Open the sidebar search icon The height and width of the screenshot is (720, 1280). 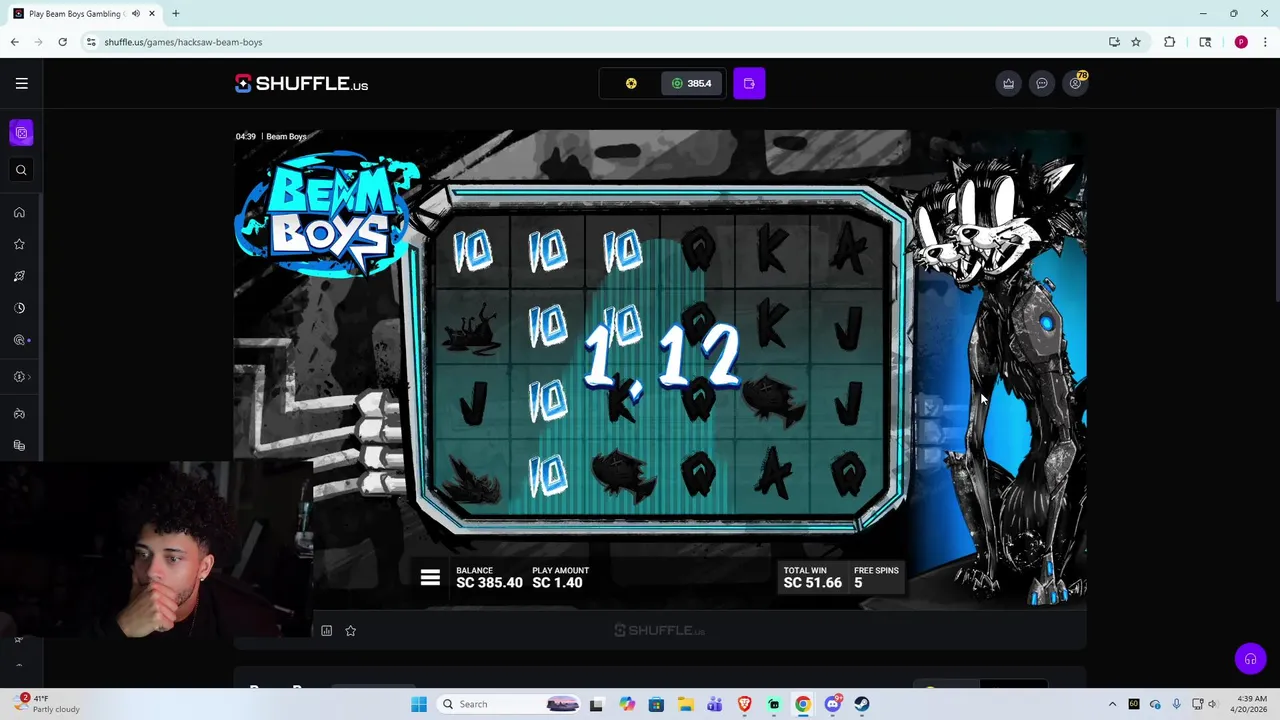[x=21, y=170]
